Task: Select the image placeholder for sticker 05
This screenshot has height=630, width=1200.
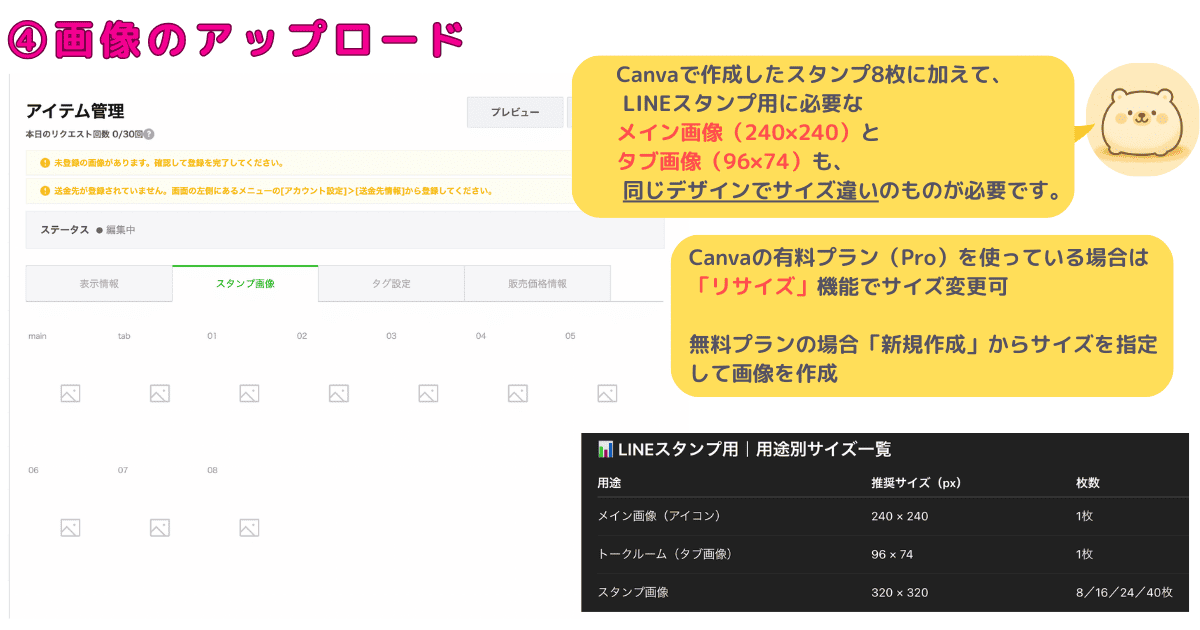Action: coord(607,394)
